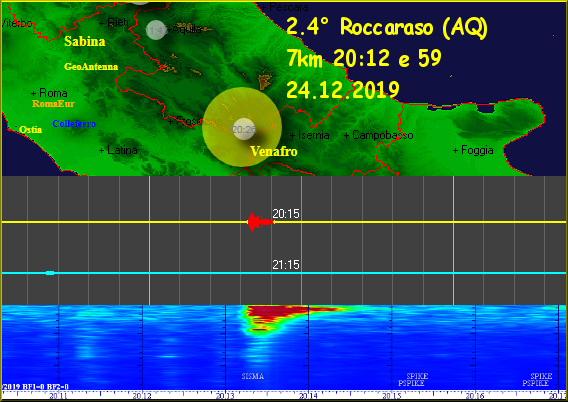This screenshot has height=402, width=568.
Task: Click the Rieti city marker
Action: (x=114, y=22)
